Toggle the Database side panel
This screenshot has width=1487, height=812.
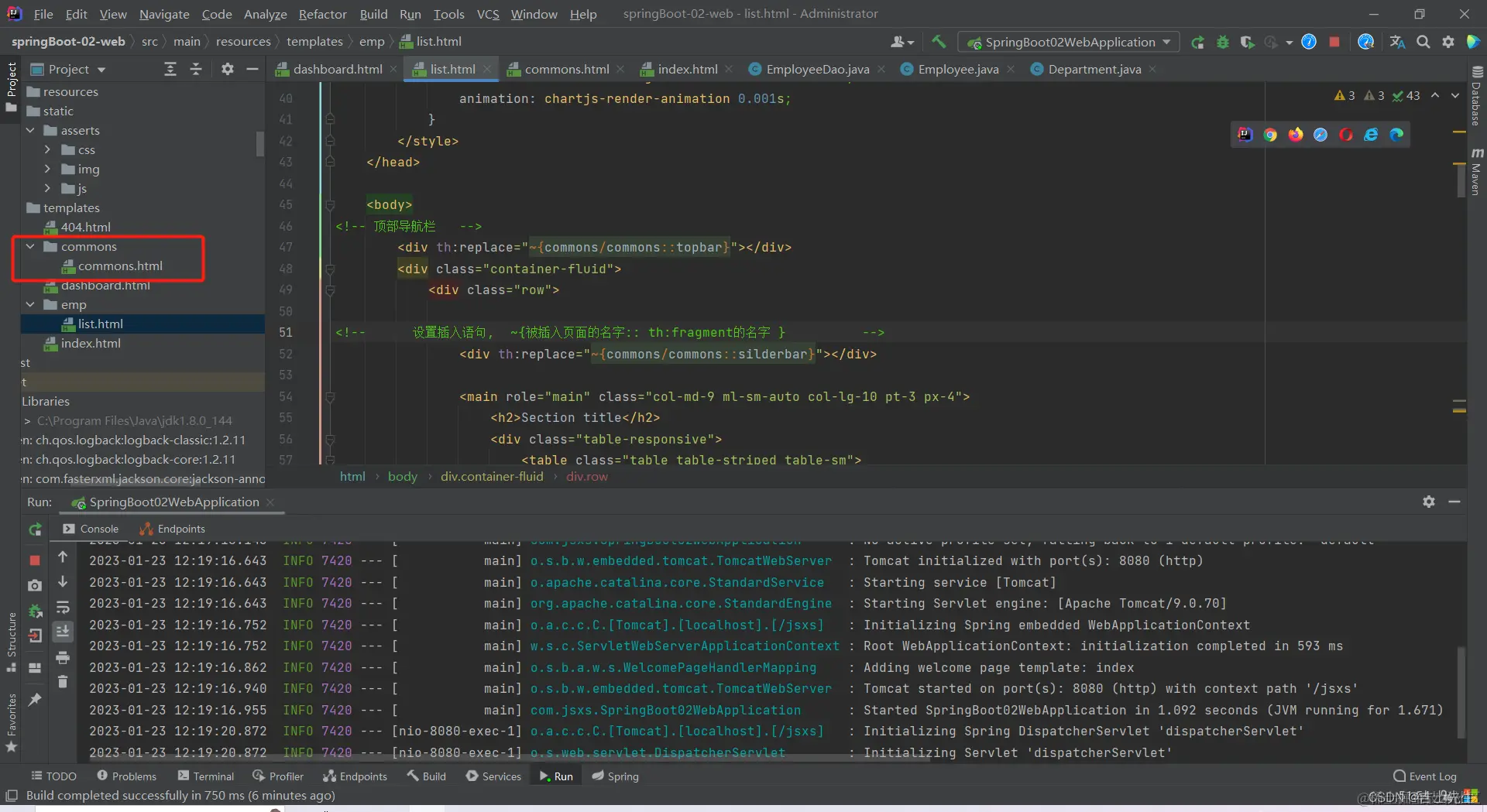point(1477,96)
